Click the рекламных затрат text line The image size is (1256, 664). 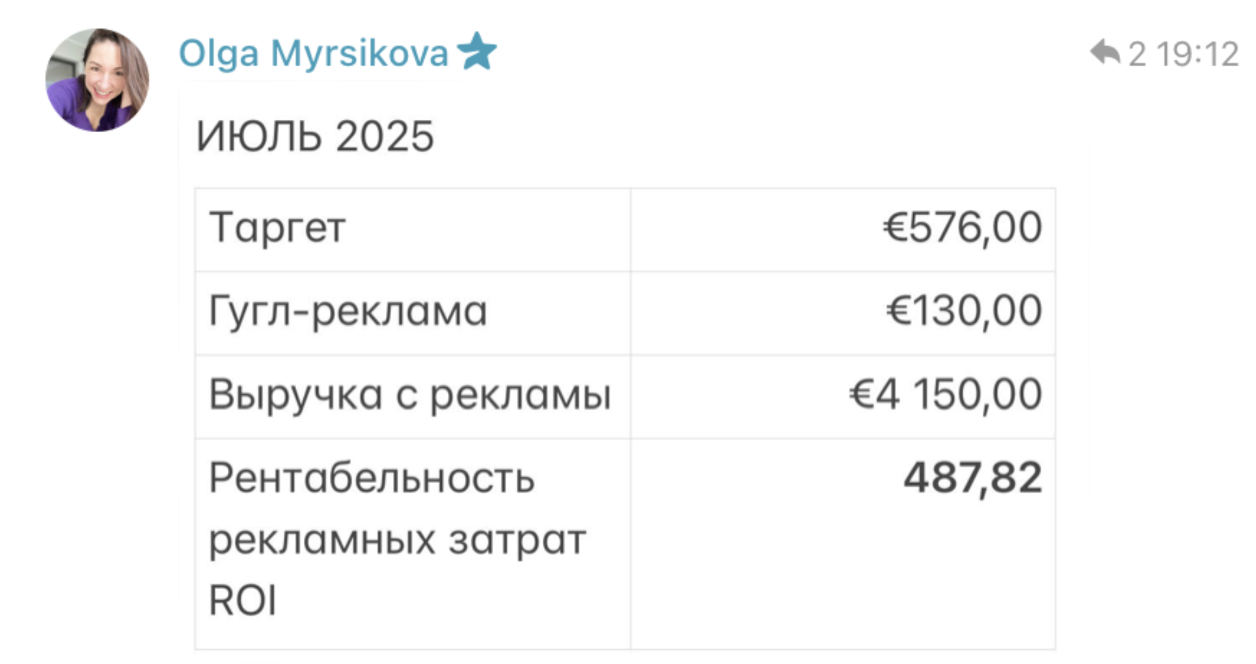[x=397, y=541]
